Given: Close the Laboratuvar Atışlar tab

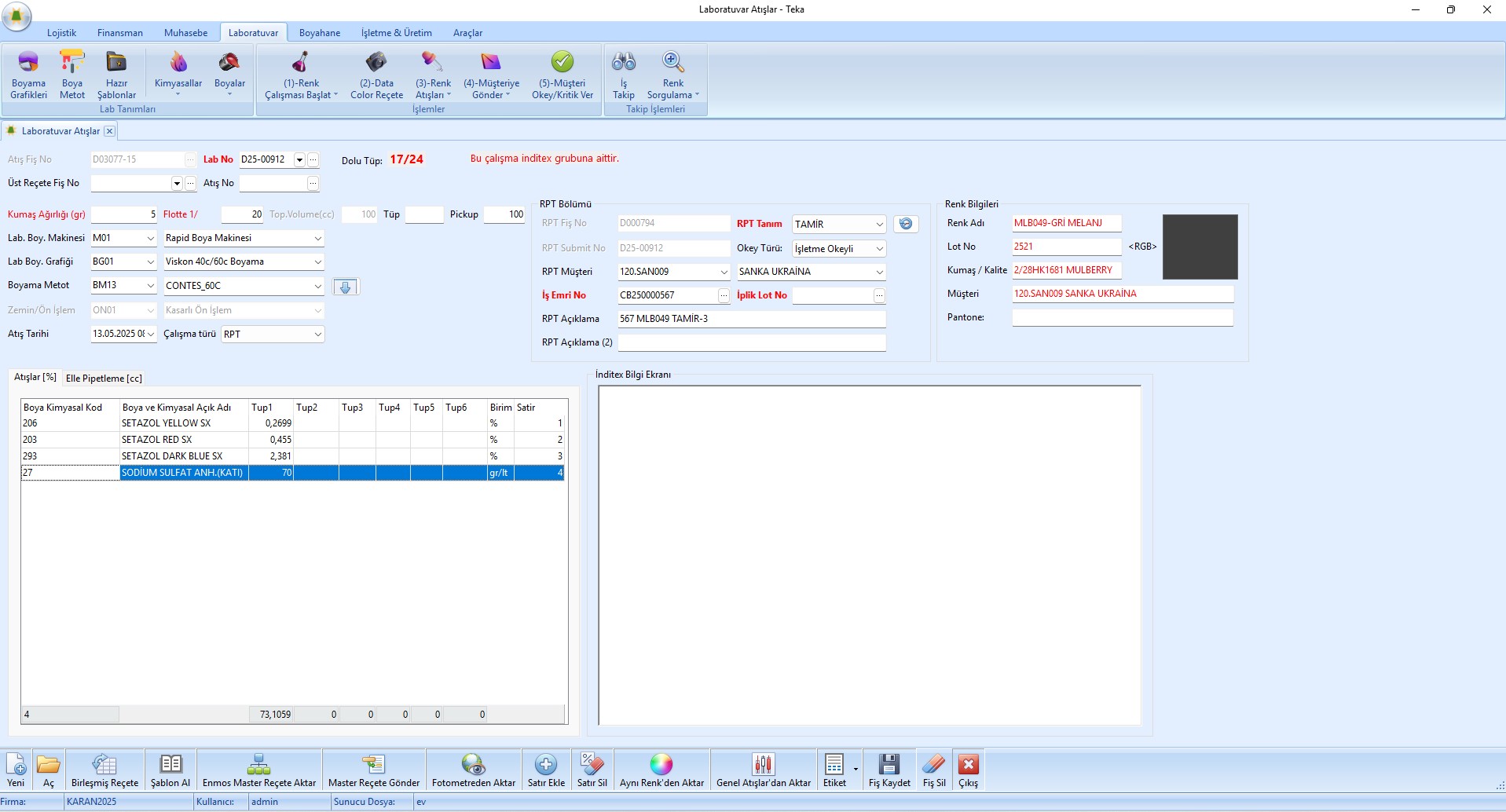Looking at the screenshot, I should tap(109, 131).
